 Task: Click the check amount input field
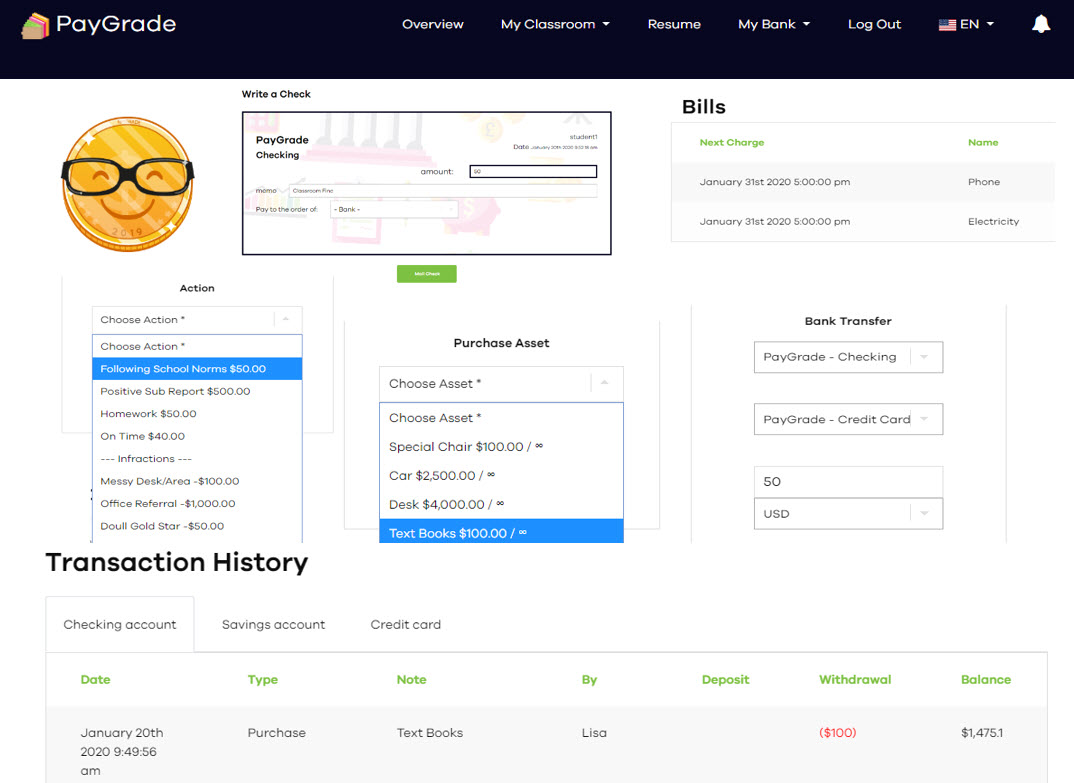pos(533,171)
